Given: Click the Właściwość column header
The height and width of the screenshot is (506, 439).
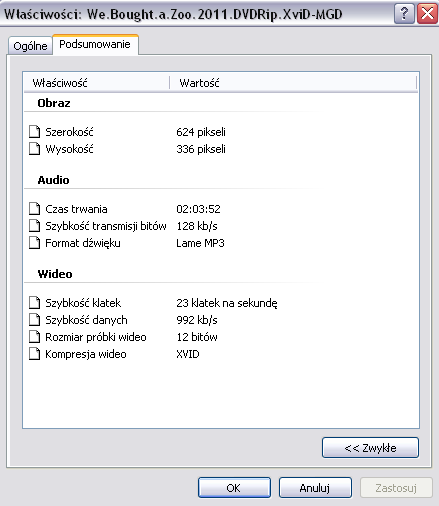Looking at the screenshot, I should pos(97,83).
